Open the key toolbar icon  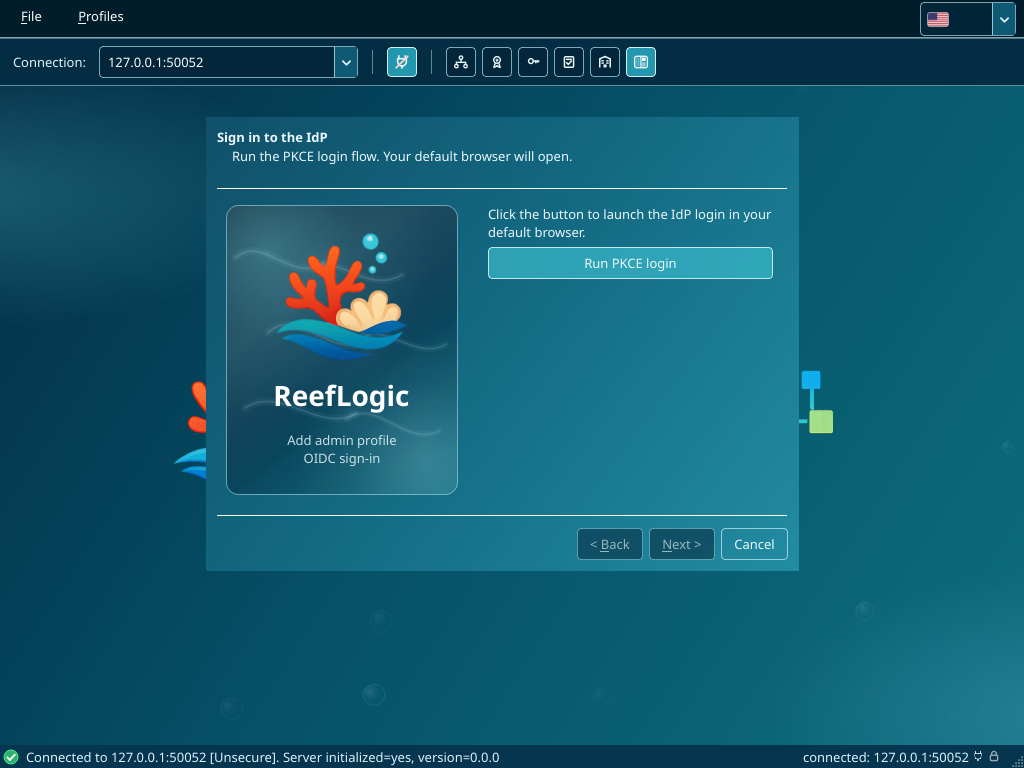[533, 62]
